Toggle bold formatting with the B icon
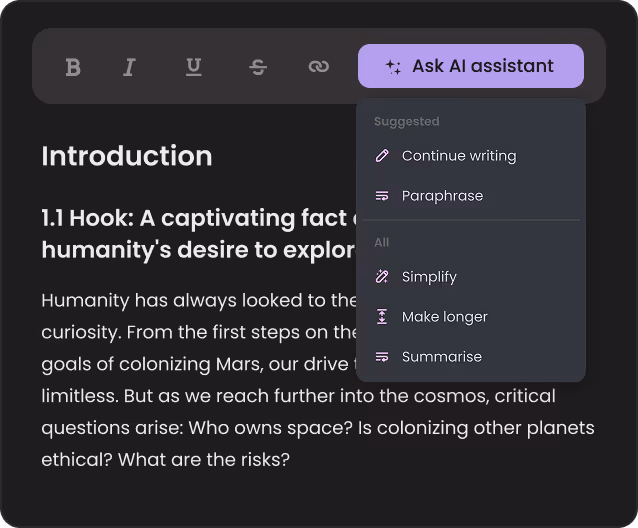This screenshot has height=528, width=638. pos(73,67)
